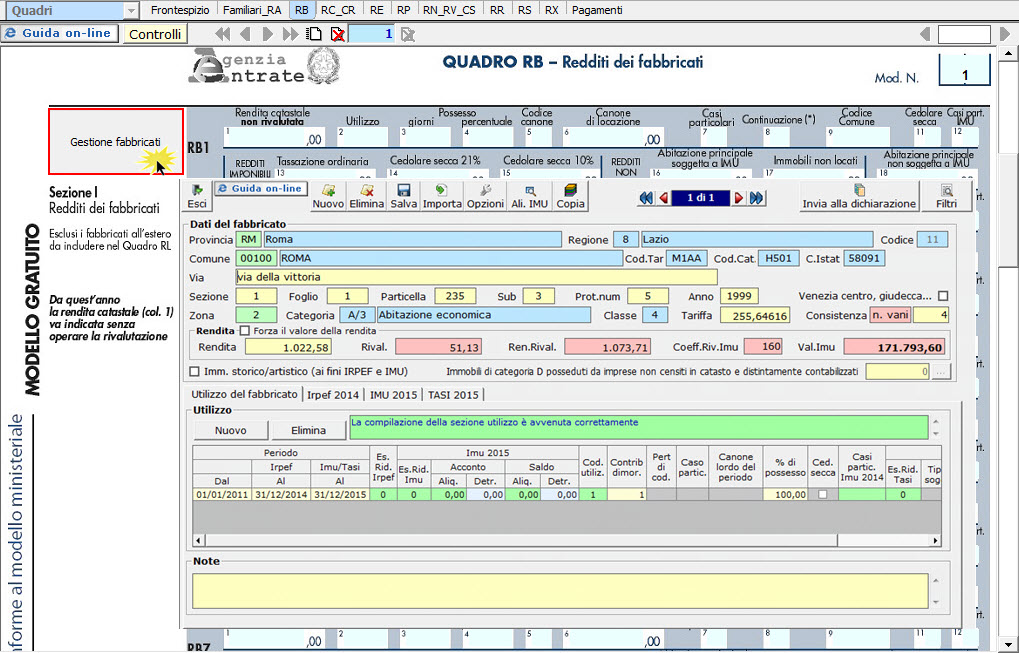Open the Quadri dropdown
This screenshot has width=1019, height=653.
[x=131, y=10]
